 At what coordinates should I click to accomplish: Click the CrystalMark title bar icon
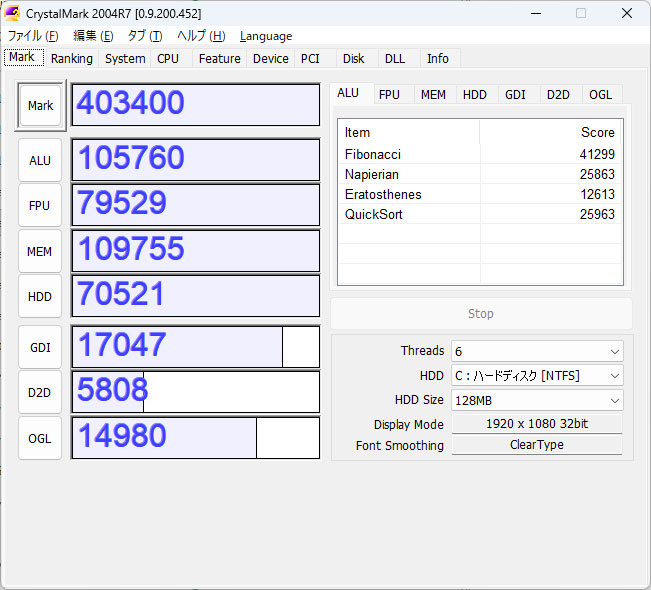[x=12, y=13]
